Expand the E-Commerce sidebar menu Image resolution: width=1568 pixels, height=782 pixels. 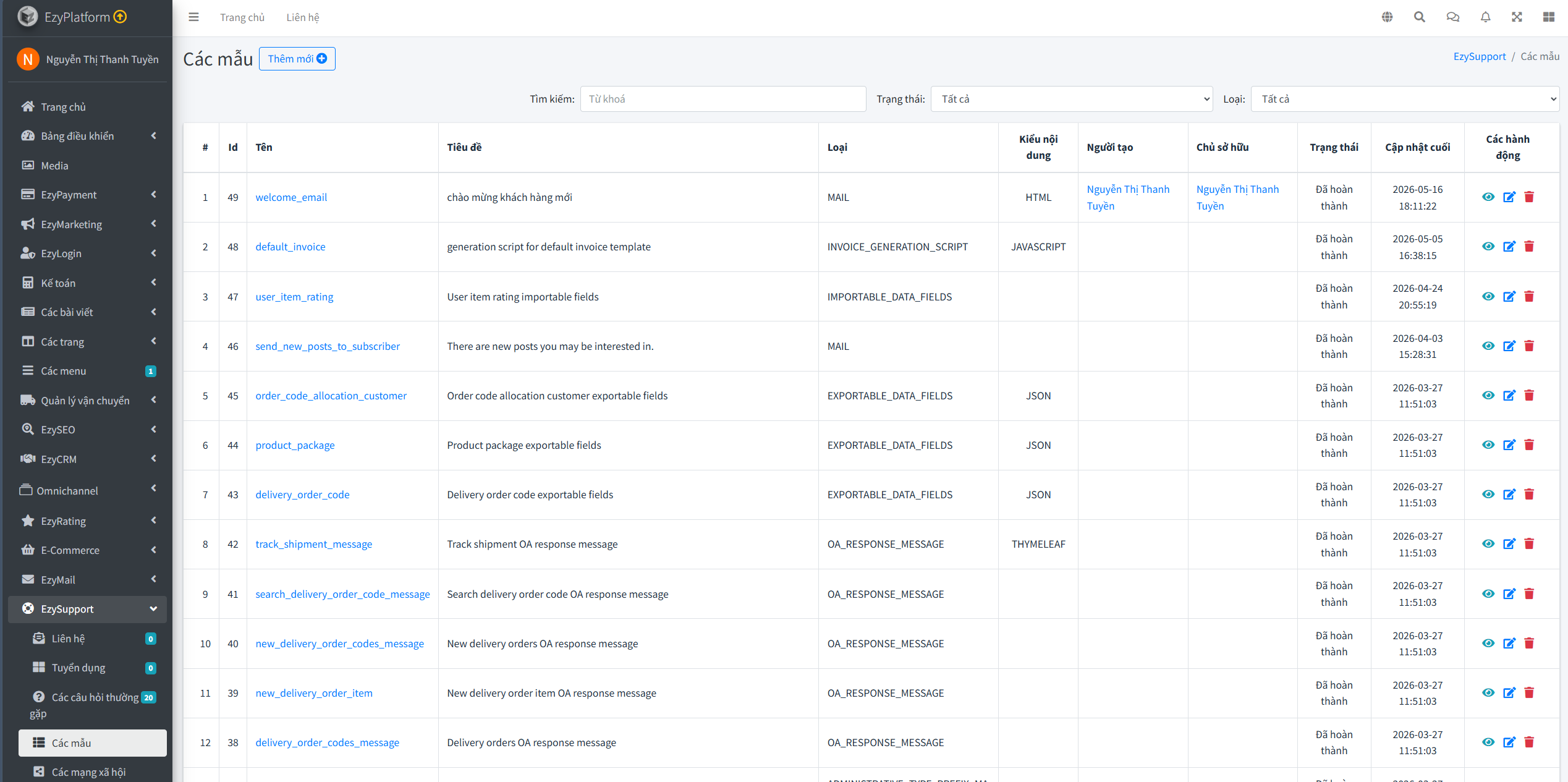coord(88,550)
